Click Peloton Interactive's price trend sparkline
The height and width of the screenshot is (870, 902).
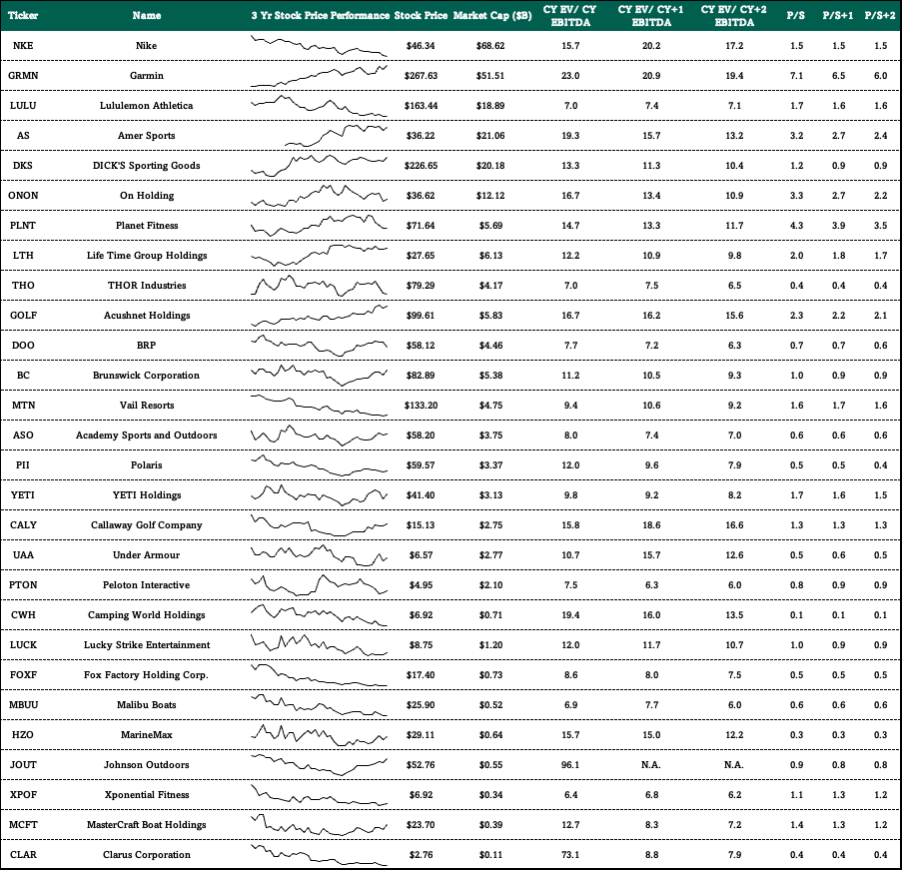coord(319,585)
